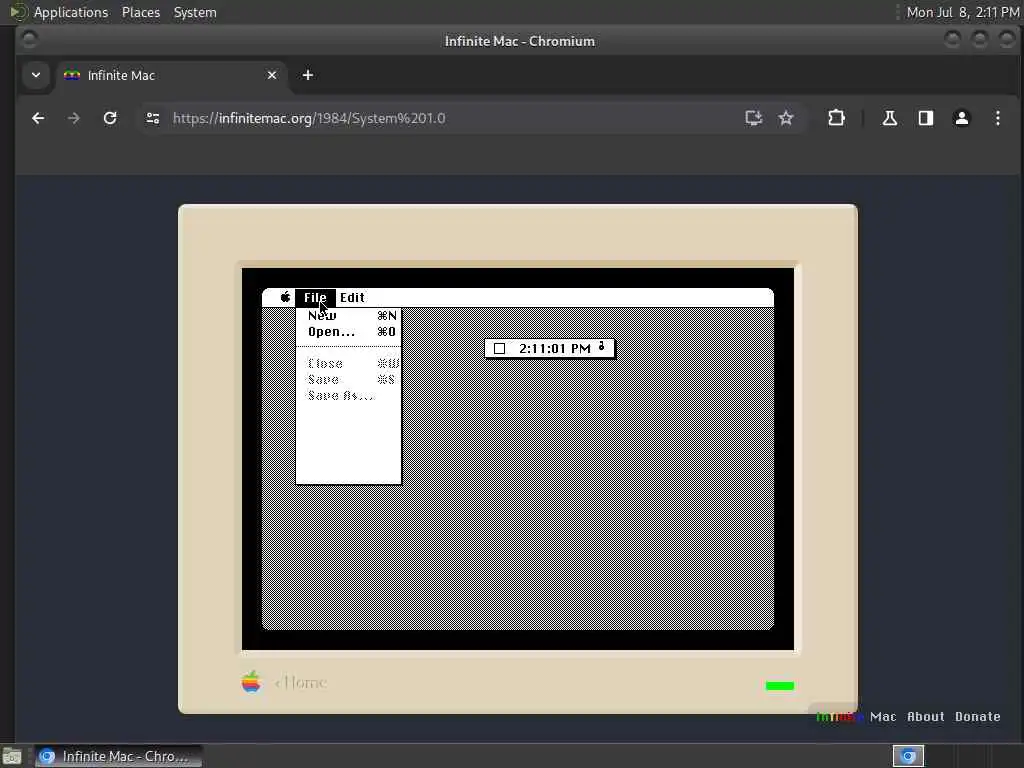Click the Chromium window menu button on titlebar
The width and height of the screenshot is (1024, 768).
click(x=29, y=40)
